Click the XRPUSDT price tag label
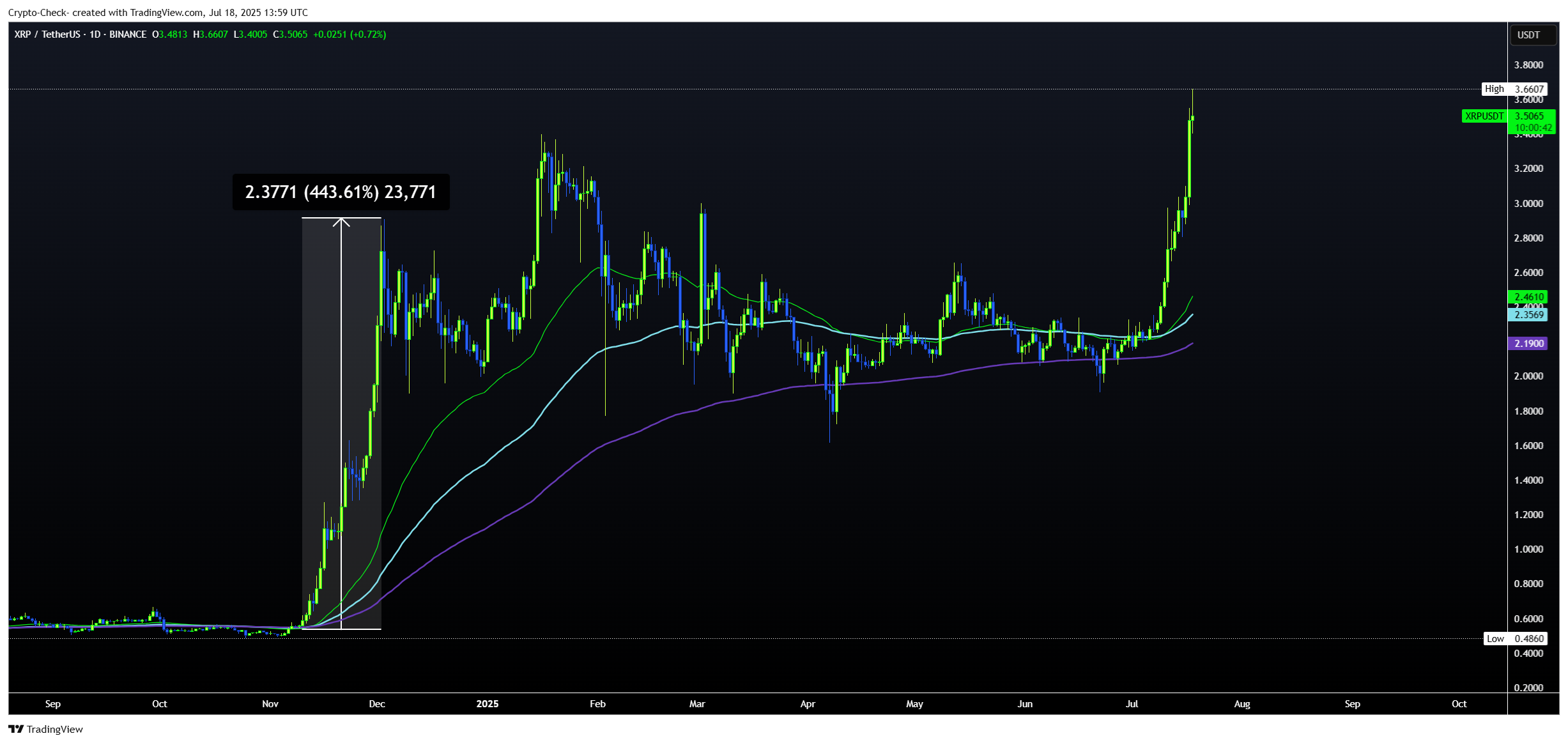The height and width of the screenshot is (743, 1568). click(1484, 116)
